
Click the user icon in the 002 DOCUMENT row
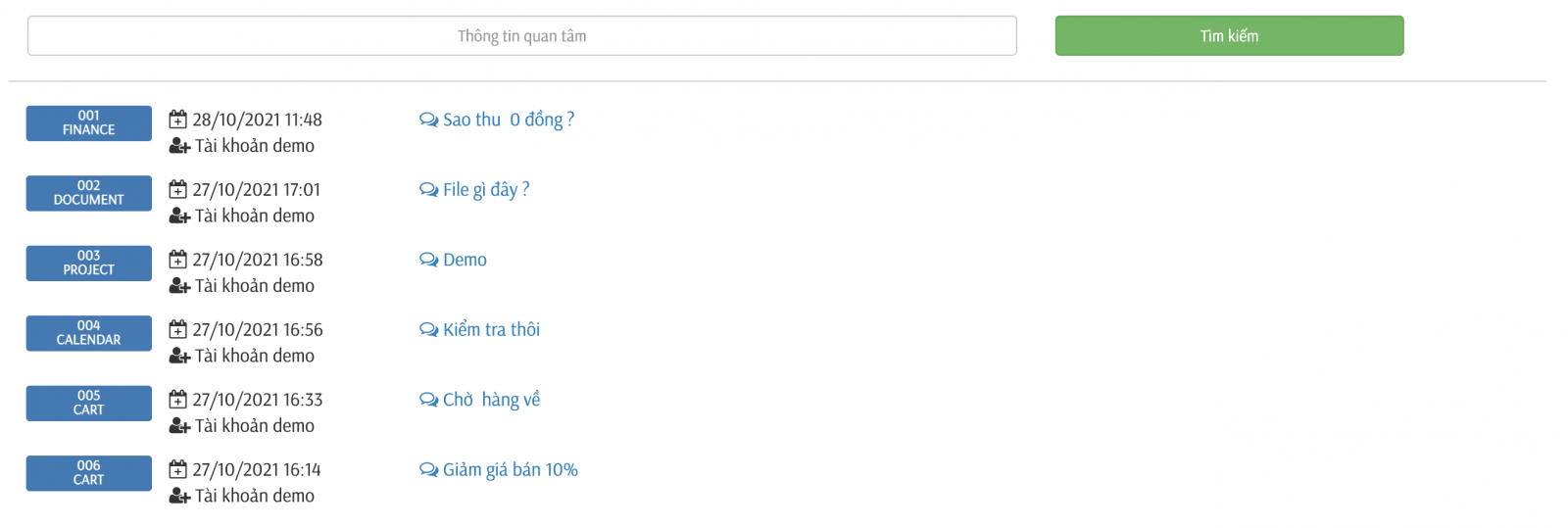[x=179, y=216]
